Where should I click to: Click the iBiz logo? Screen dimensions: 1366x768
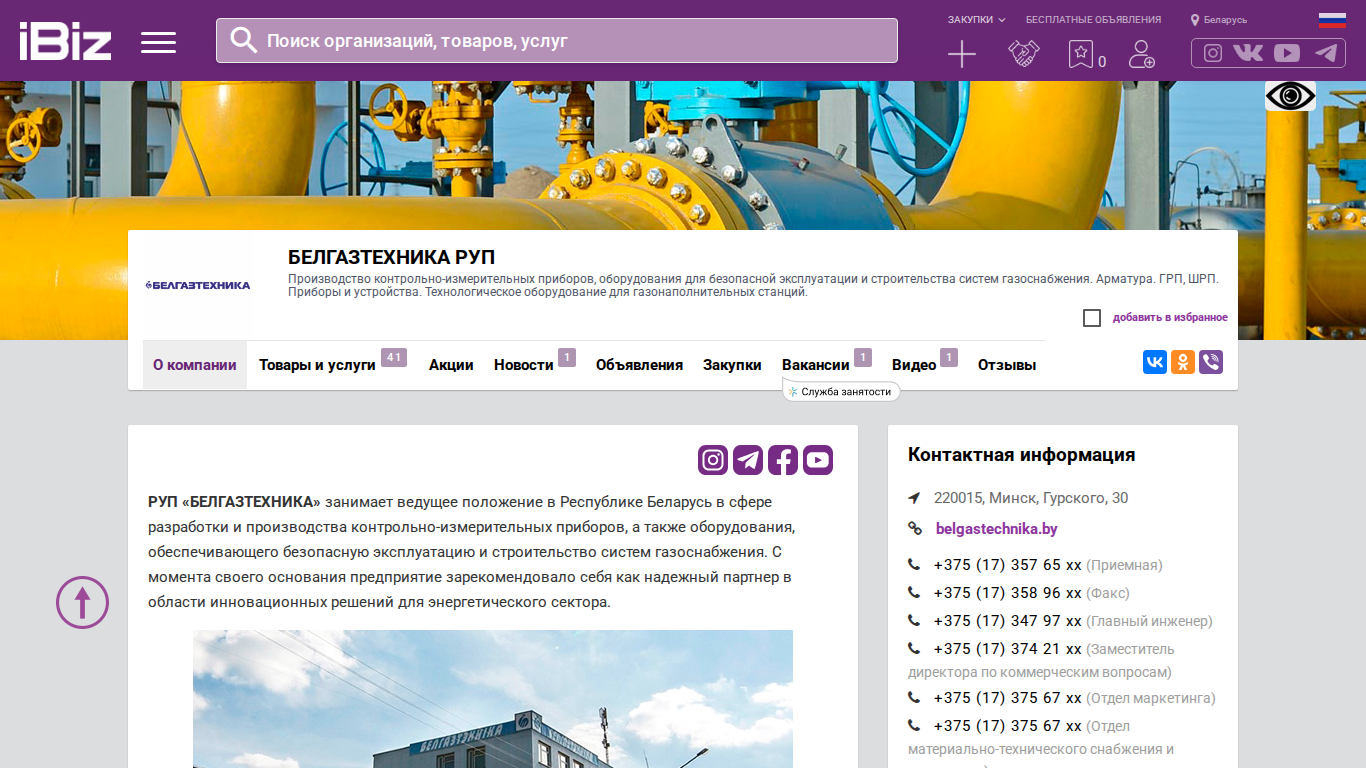pyautogui.click(x=65, y=41)
